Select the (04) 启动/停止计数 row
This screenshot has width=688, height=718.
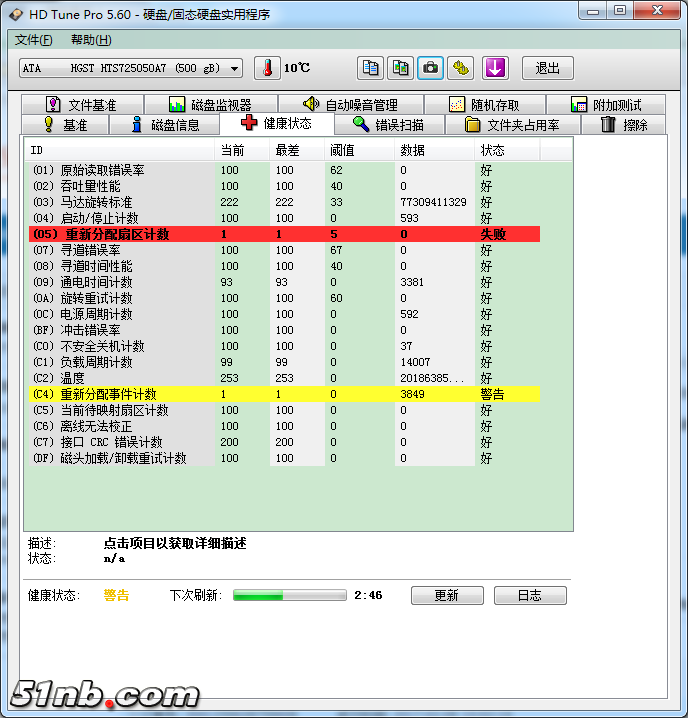point(284,218)
